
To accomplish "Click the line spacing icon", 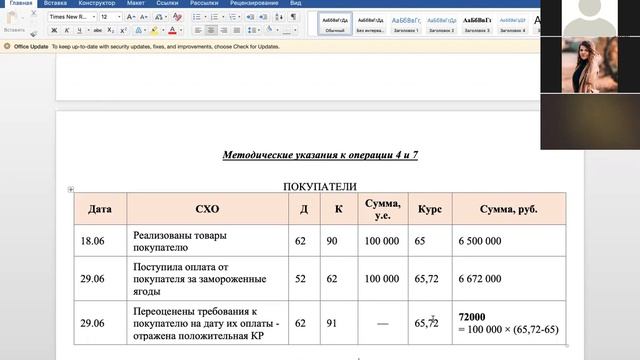I will [x=252, y=30].
